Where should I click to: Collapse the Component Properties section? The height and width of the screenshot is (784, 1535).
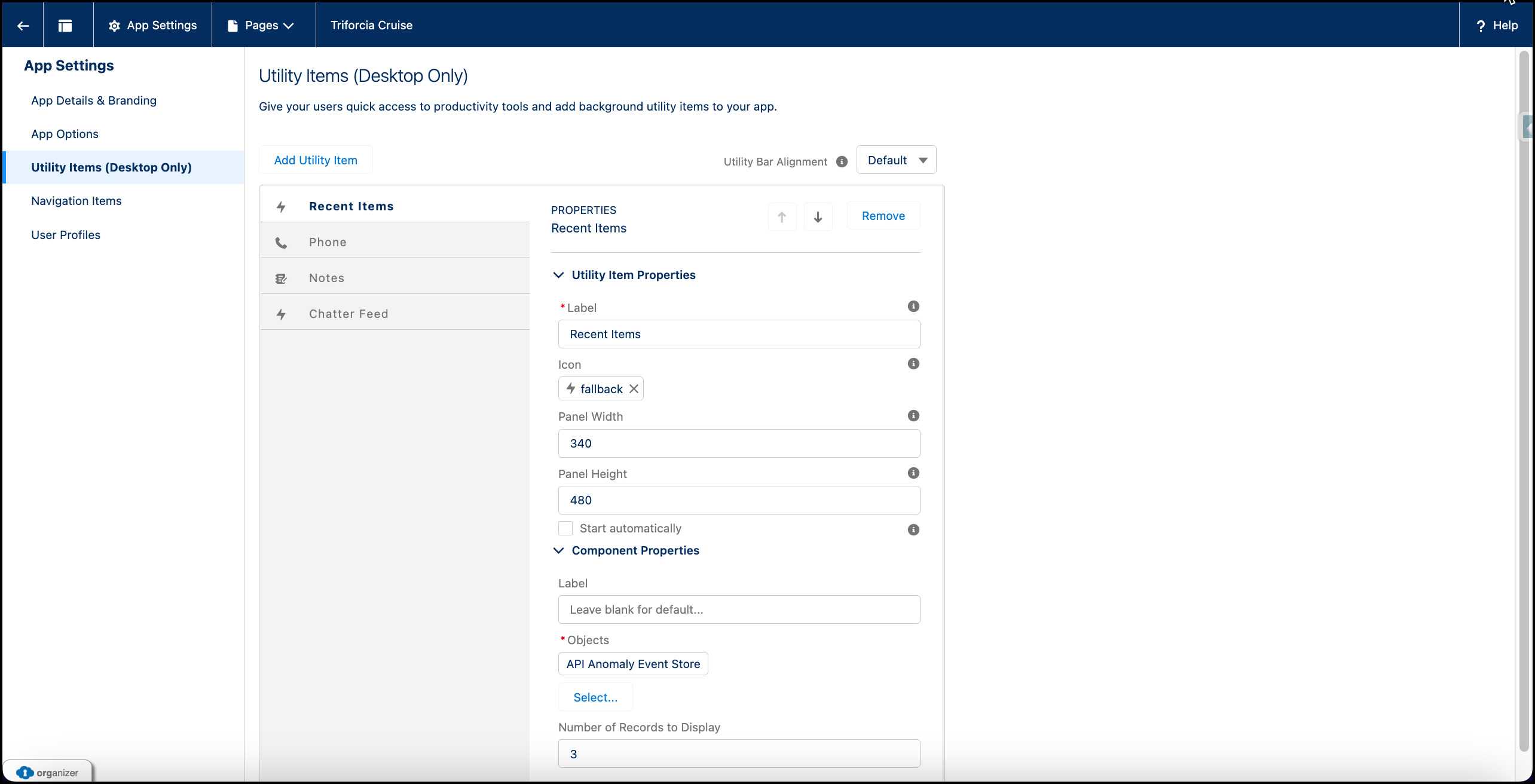(559, 550)
